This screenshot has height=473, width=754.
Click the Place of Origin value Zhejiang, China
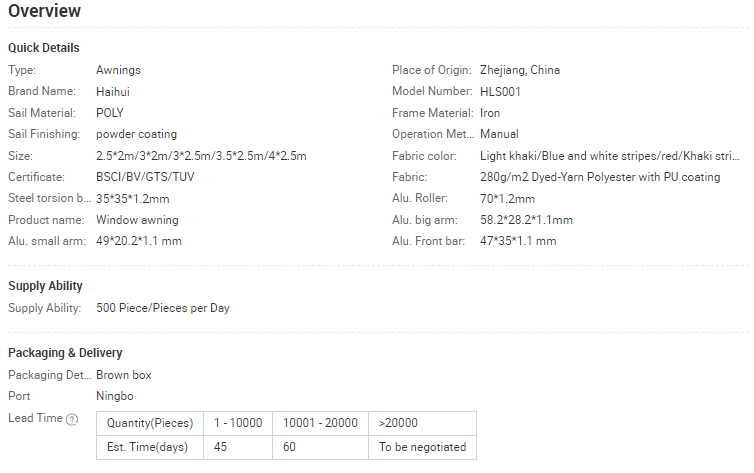(520, 70)
